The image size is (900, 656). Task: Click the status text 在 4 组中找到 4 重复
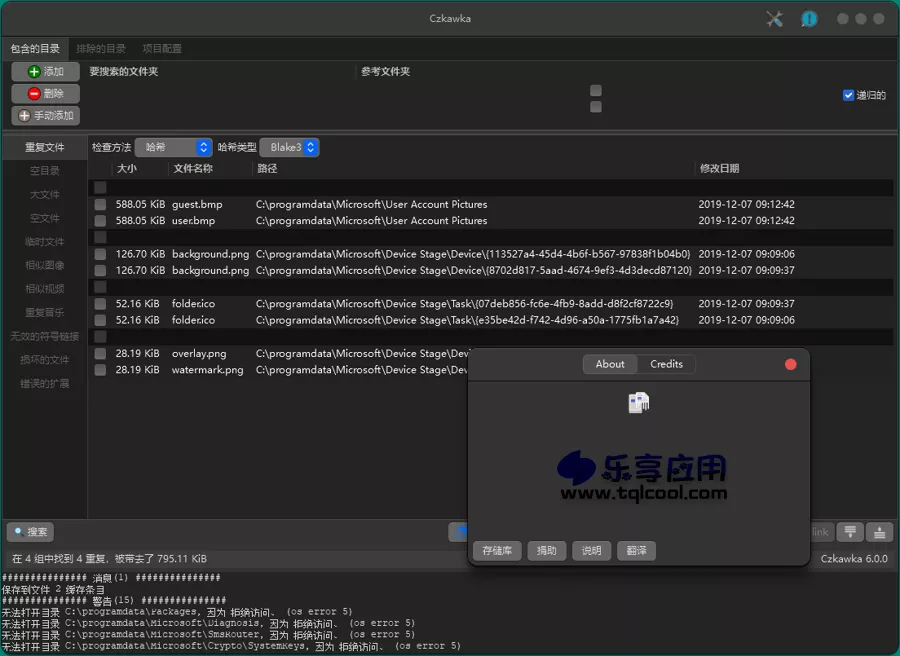(x=109, y=558)
